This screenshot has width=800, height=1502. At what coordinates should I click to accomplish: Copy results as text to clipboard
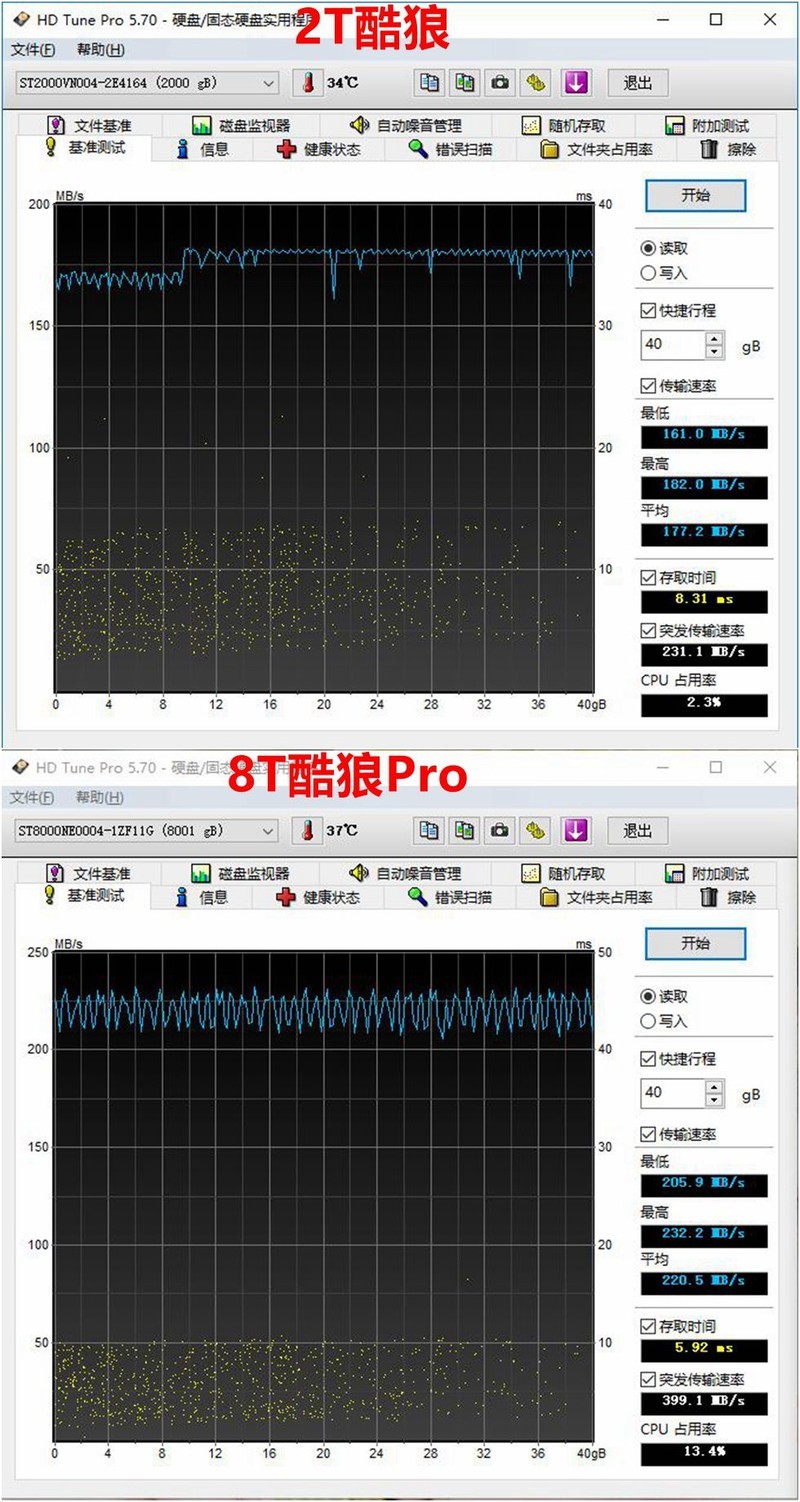(429, 83)
